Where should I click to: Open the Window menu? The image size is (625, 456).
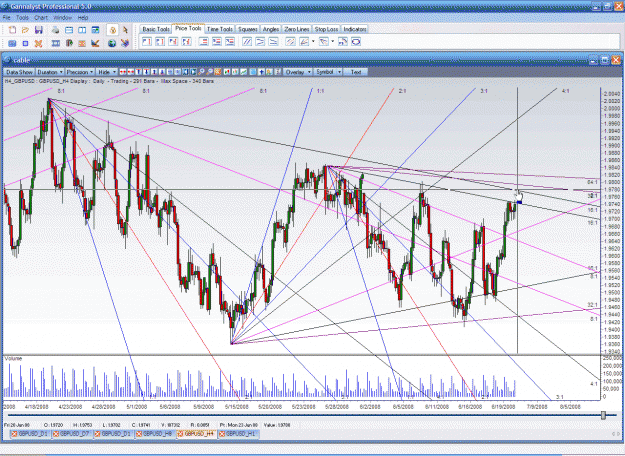[x=63, y=18]
